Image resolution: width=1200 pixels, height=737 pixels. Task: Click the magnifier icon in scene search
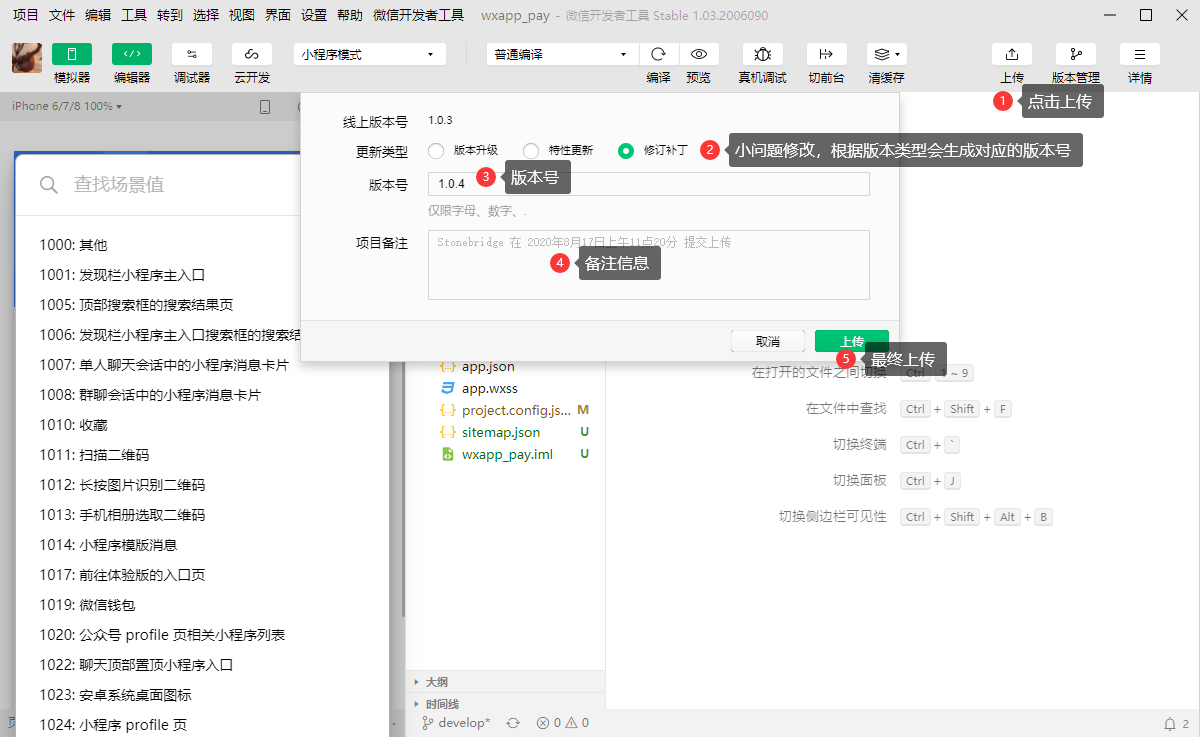(x=48, y=184)
